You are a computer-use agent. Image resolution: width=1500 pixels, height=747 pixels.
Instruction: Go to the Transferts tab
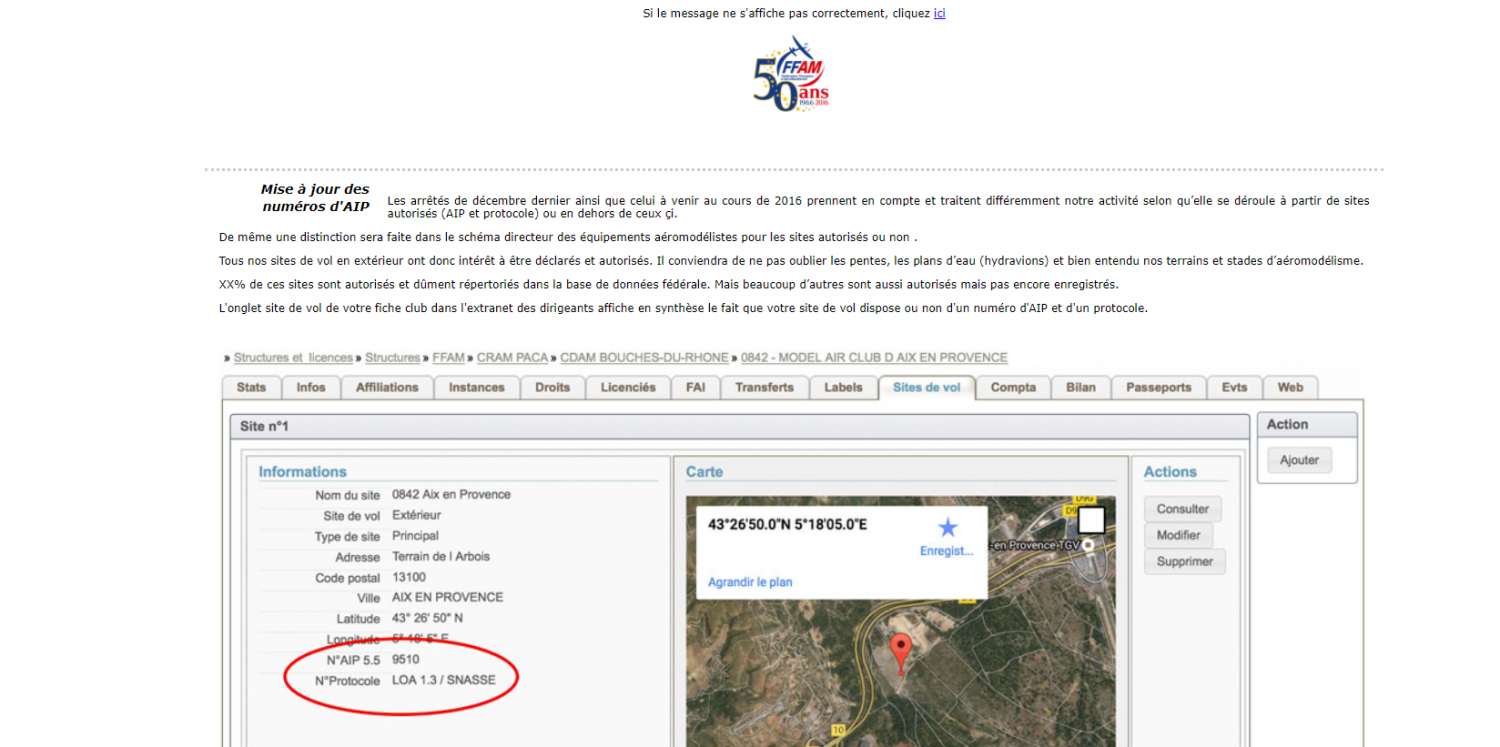click(x=764, y=387)
